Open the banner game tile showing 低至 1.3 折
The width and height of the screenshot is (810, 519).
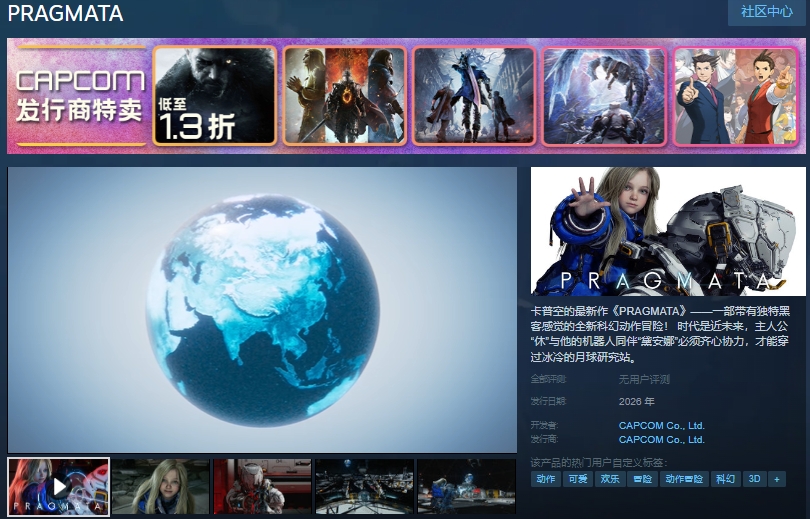tap(215, 96)
